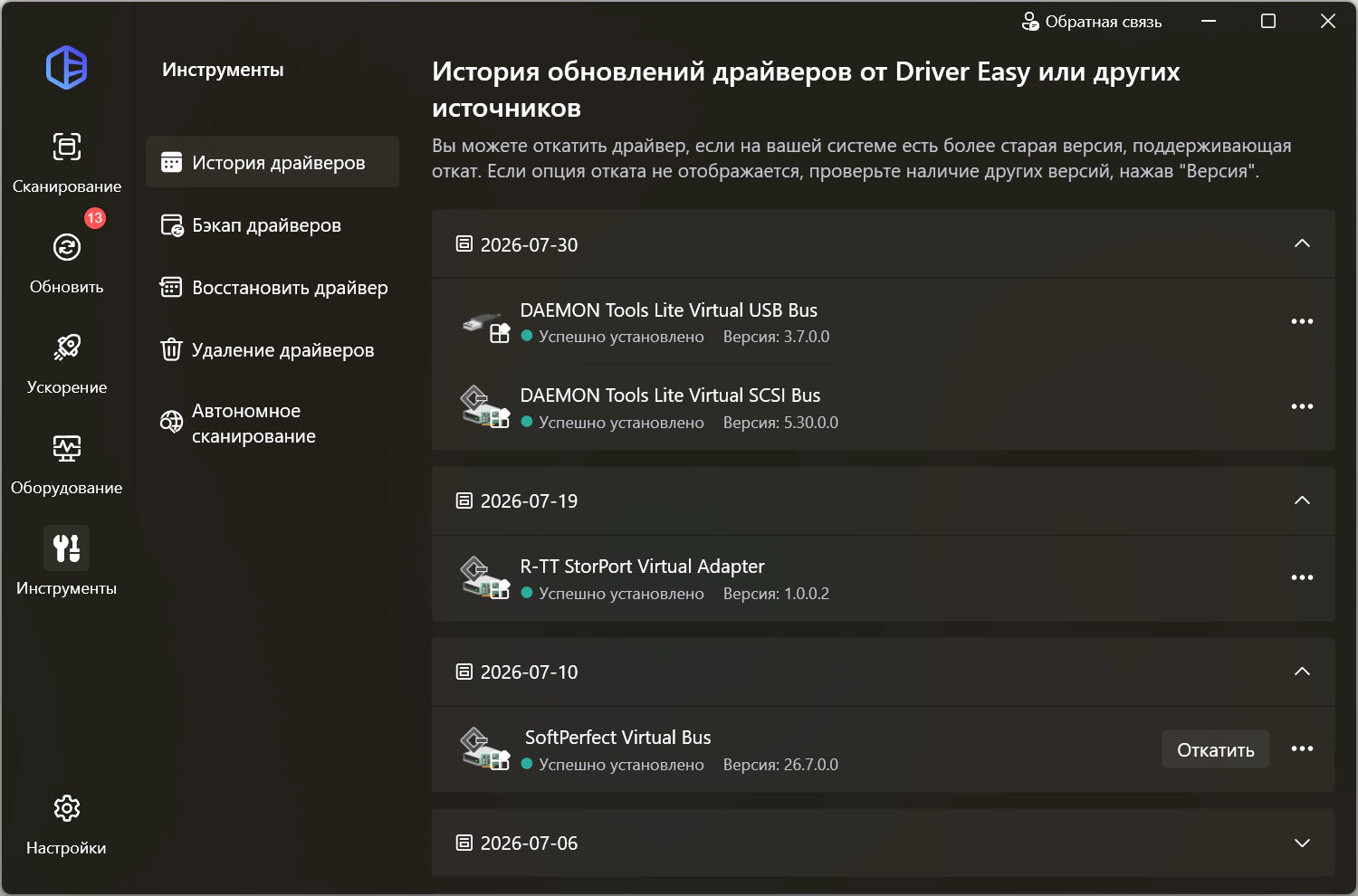Click Версия: 3.7.0.0 text

(x=776, y=337)
